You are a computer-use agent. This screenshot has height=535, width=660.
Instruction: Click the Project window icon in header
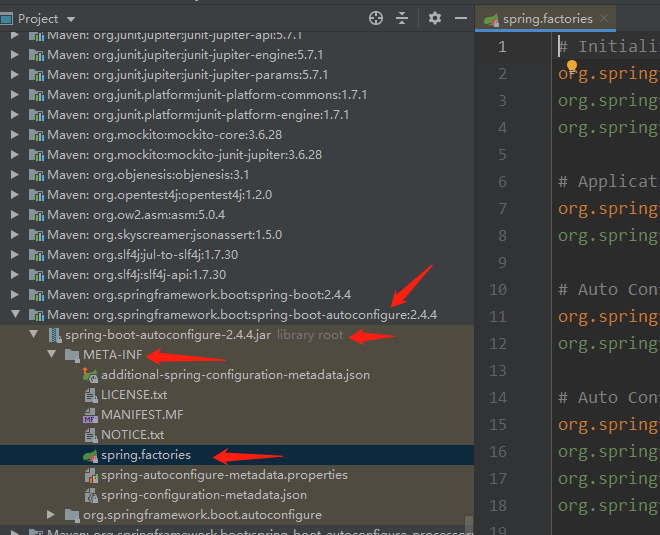6,19
